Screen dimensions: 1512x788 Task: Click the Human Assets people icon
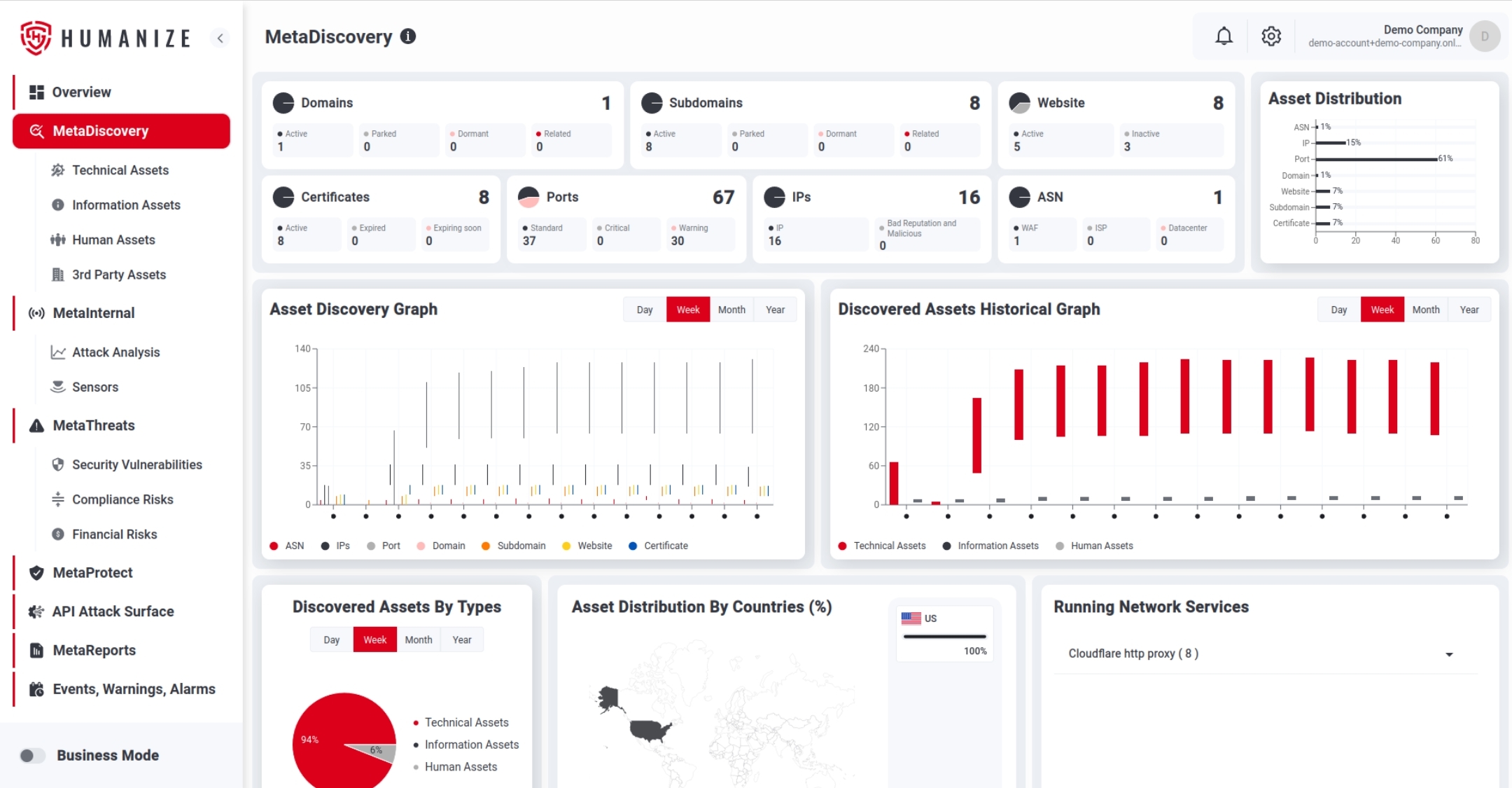tap(58, 240)
